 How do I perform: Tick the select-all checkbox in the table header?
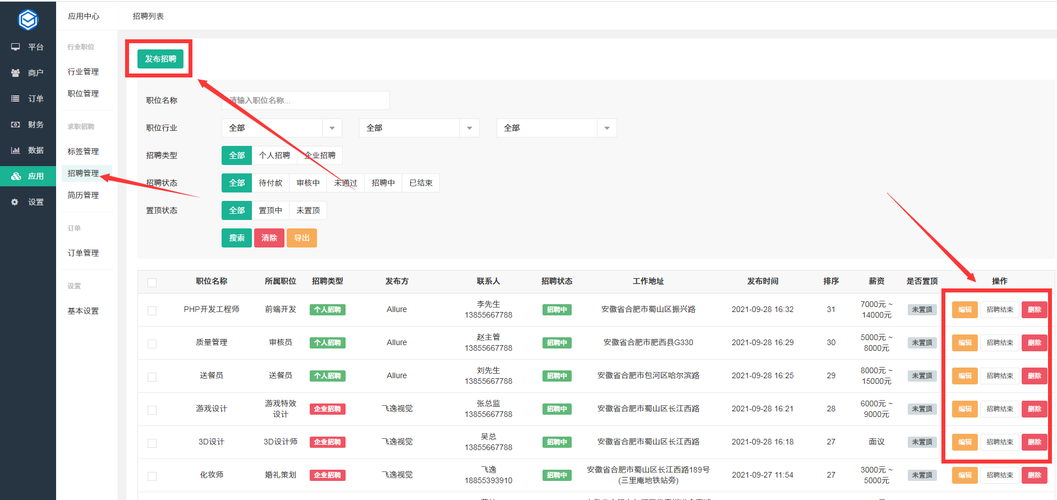(x=152, y=282)
